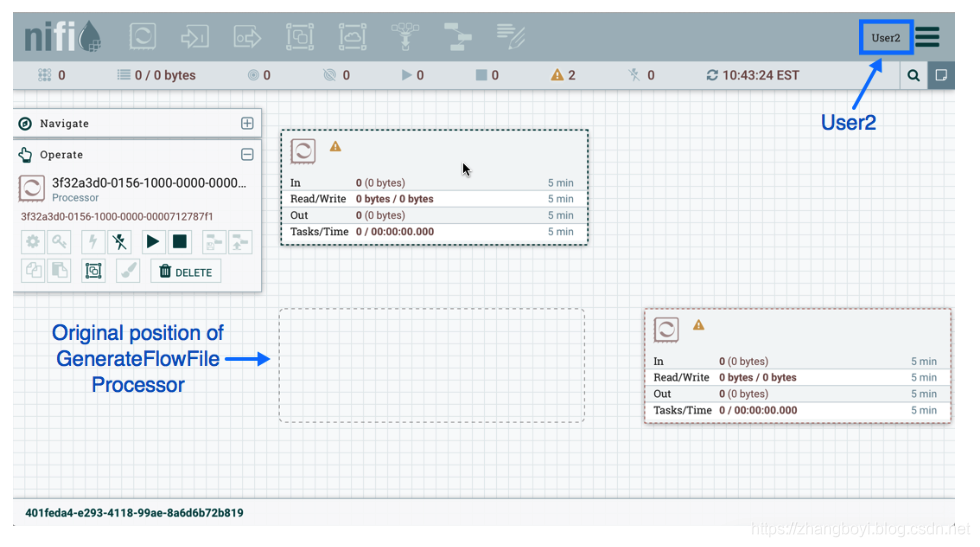Click the breadcrumb 401feda4-e293-4118-99ae-8a6d6b72b819
The image size is (980, 547).
click(134, 513)
